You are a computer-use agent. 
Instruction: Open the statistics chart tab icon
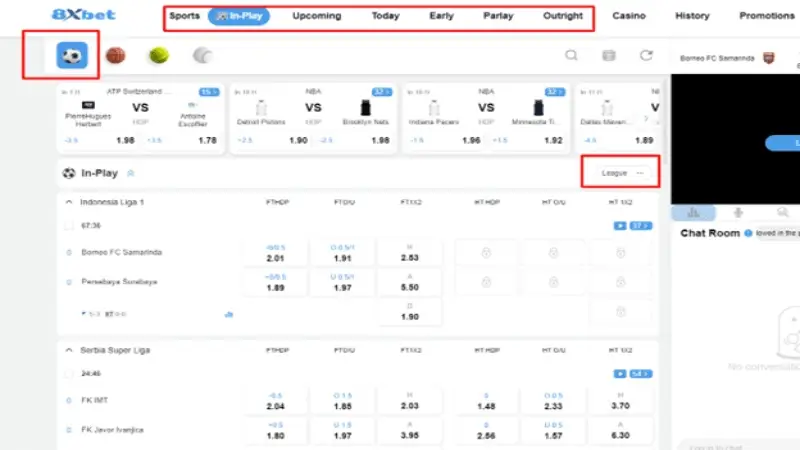(x=694, y=212)
